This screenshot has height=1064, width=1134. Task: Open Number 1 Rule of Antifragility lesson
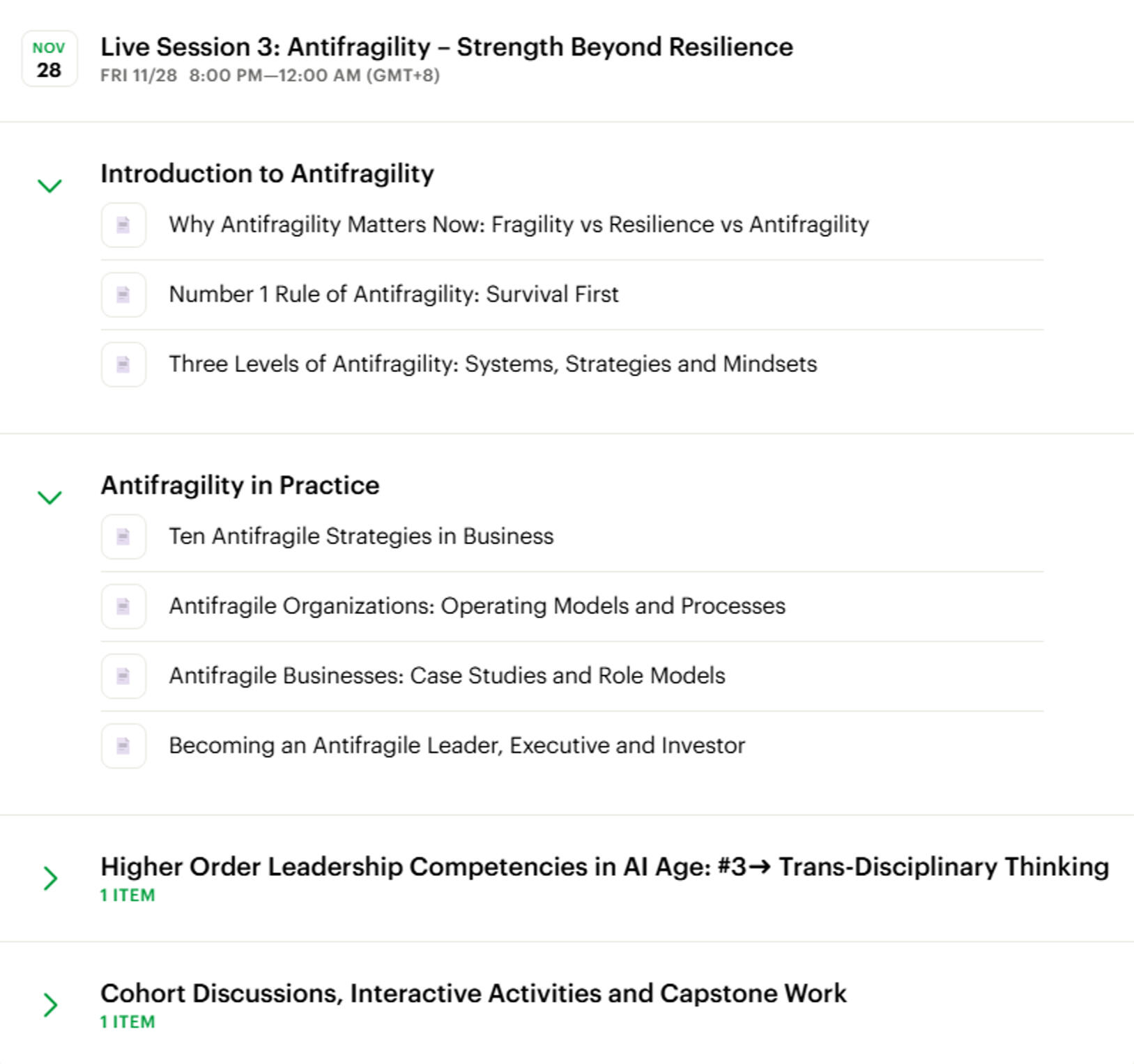click(x=393, y=295)
